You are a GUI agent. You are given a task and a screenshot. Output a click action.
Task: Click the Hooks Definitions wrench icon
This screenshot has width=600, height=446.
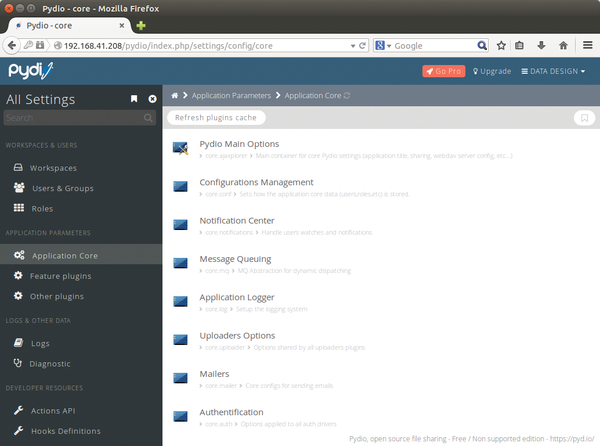pyautogui.click(x=18, y=430)
